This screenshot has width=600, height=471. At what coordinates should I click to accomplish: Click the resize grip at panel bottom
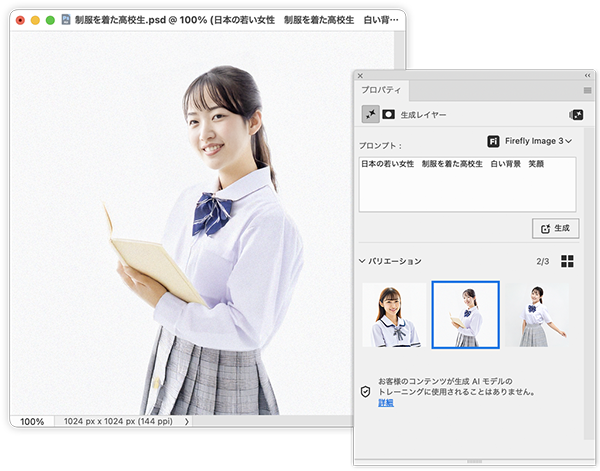[474, 462]
